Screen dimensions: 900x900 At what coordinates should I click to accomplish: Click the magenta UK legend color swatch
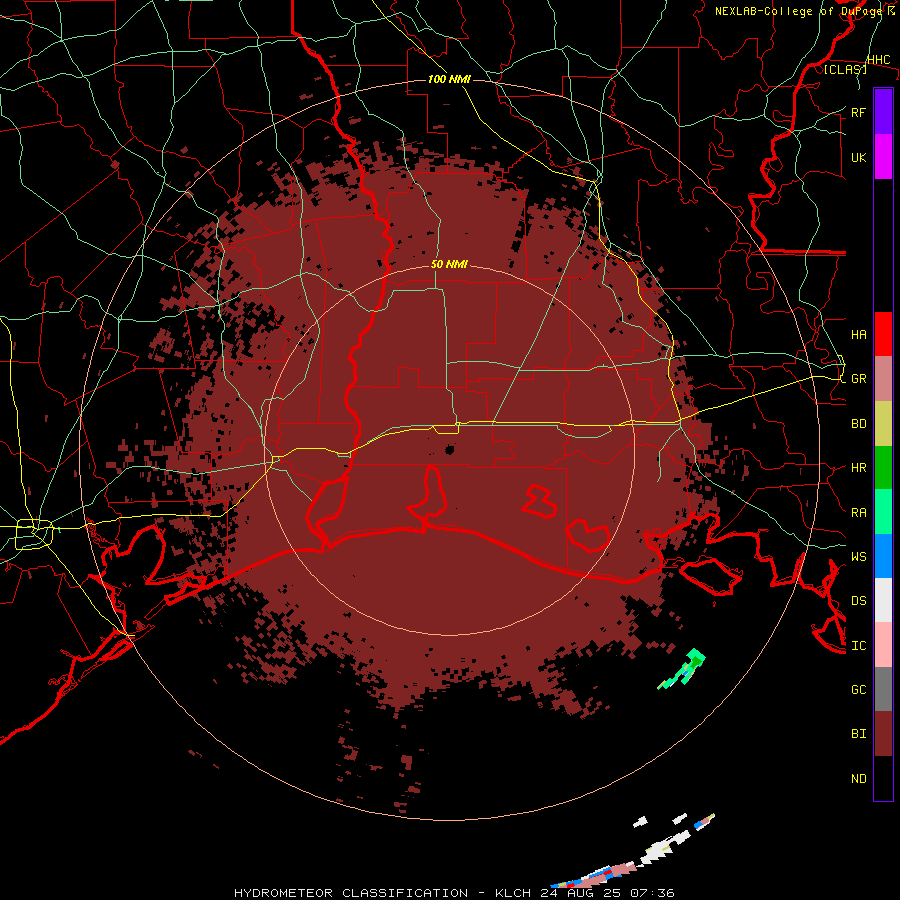point(883,157)
